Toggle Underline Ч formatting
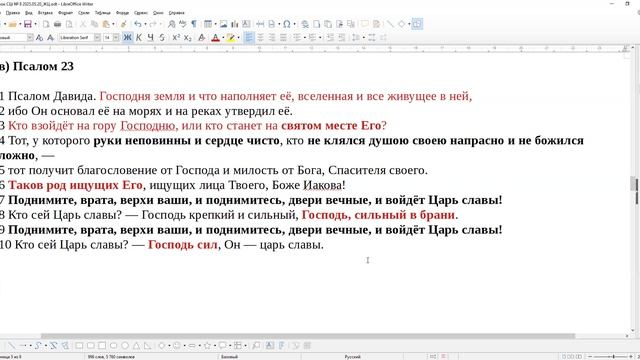The width and height of the screenshot is (640, 360). [x=150, y=38]
